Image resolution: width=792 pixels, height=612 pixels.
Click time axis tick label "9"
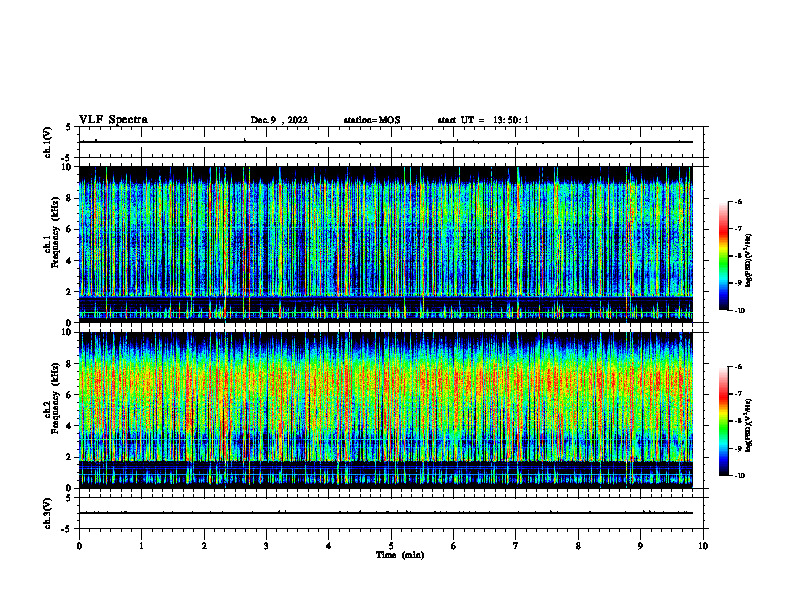click(x=640, y=546)
